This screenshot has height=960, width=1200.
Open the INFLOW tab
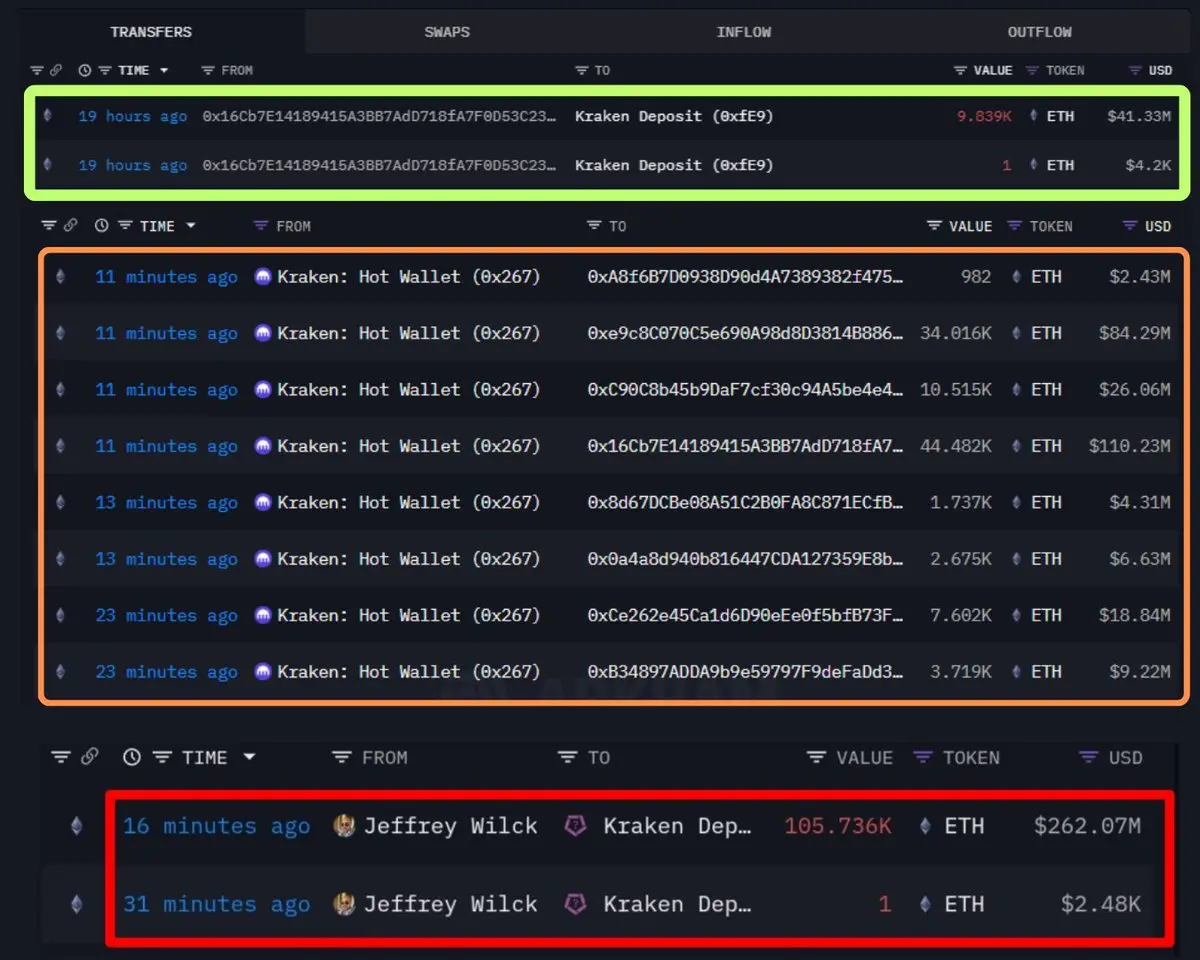(744, 32)
